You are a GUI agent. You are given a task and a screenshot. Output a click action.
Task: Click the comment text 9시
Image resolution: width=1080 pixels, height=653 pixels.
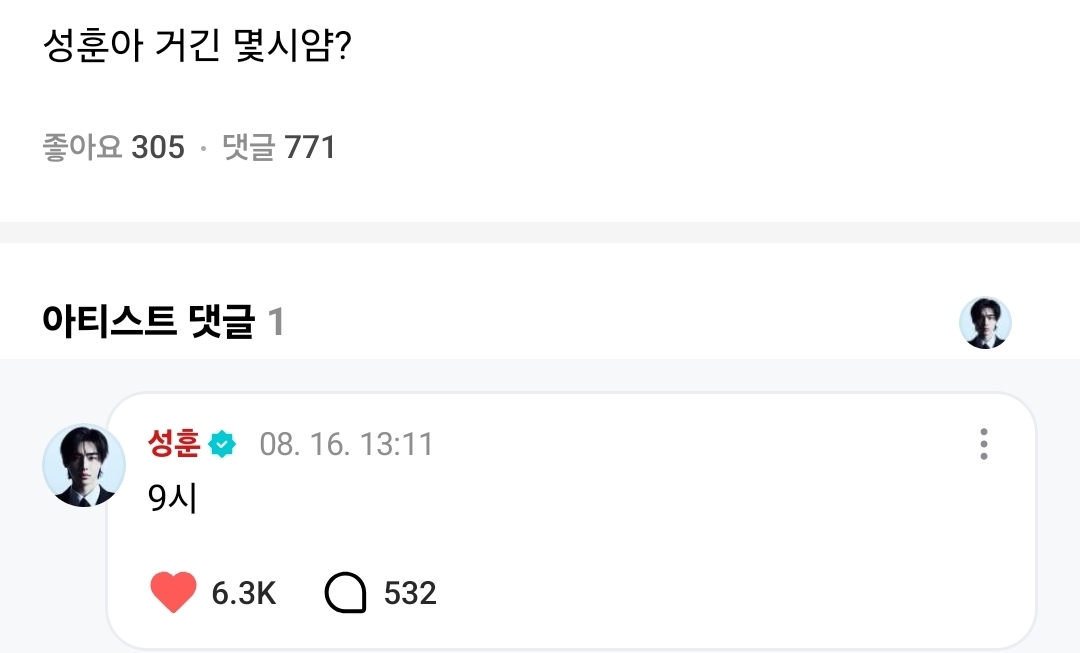click(x=172, y=499)
